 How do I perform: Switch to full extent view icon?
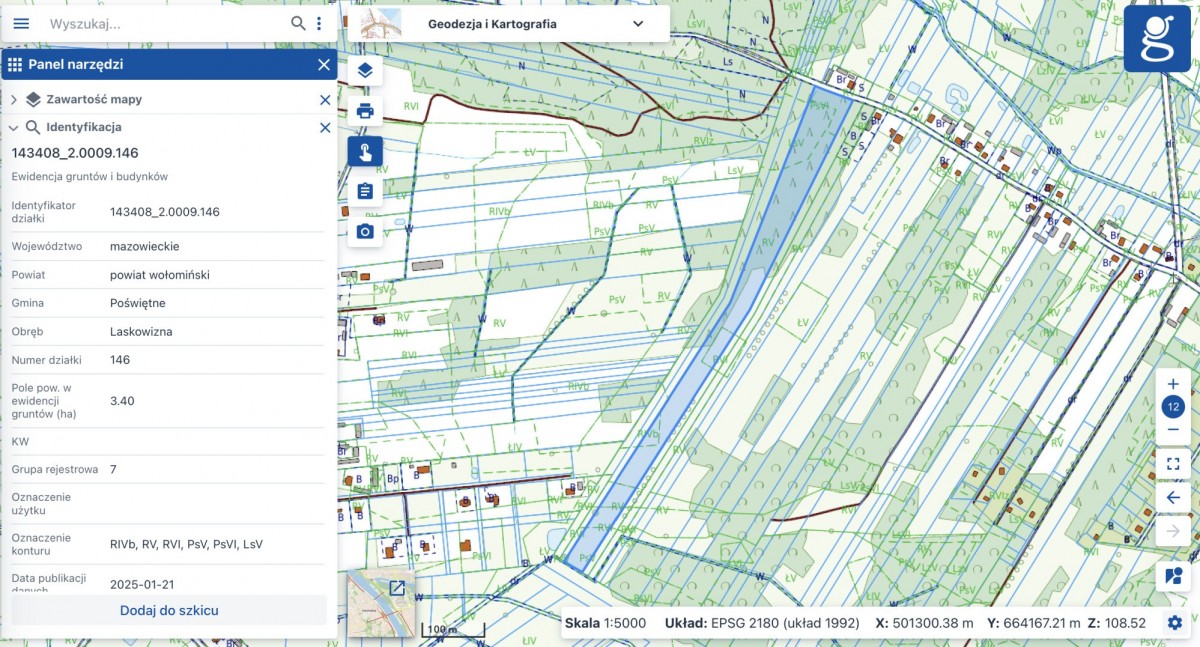point(1174,464)
